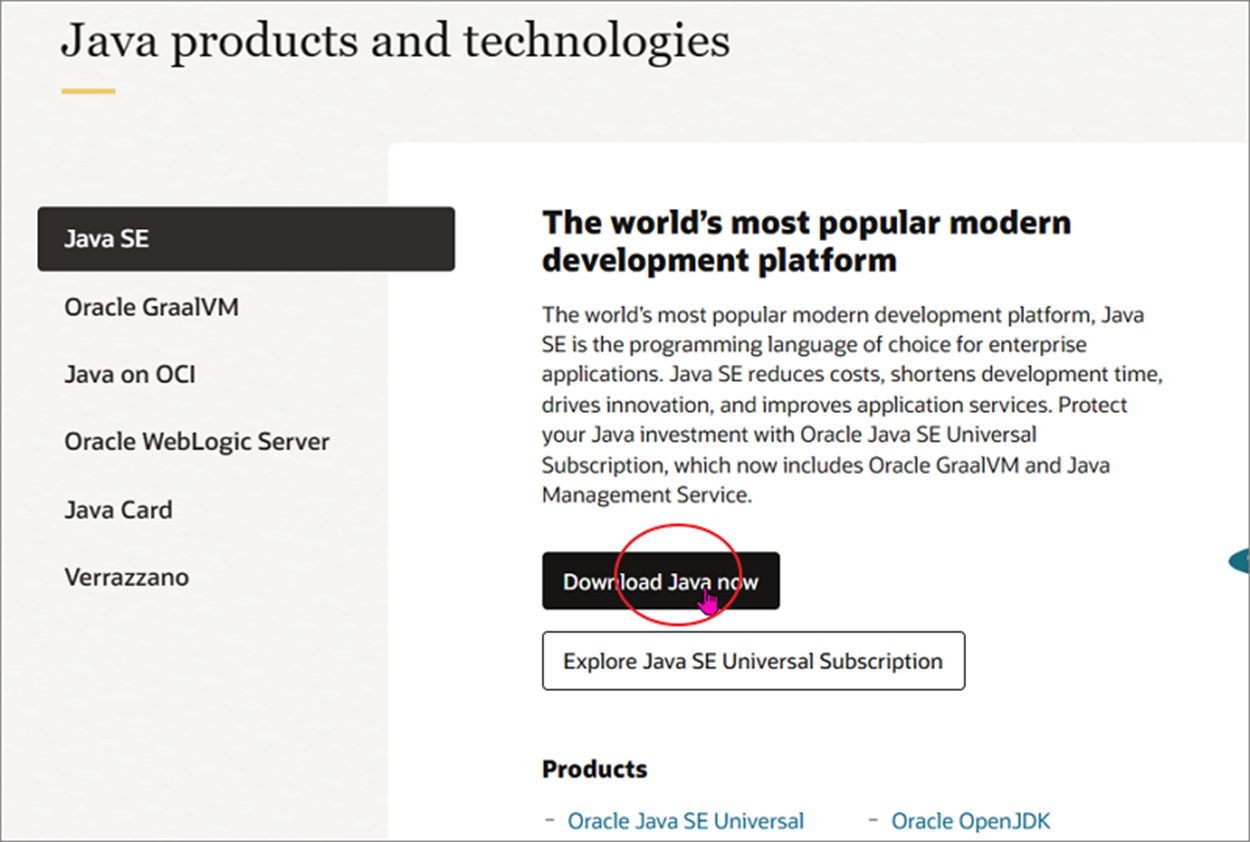Click the Java products and technologies heading
1250x842 pixels.
[x=395, y=43]
